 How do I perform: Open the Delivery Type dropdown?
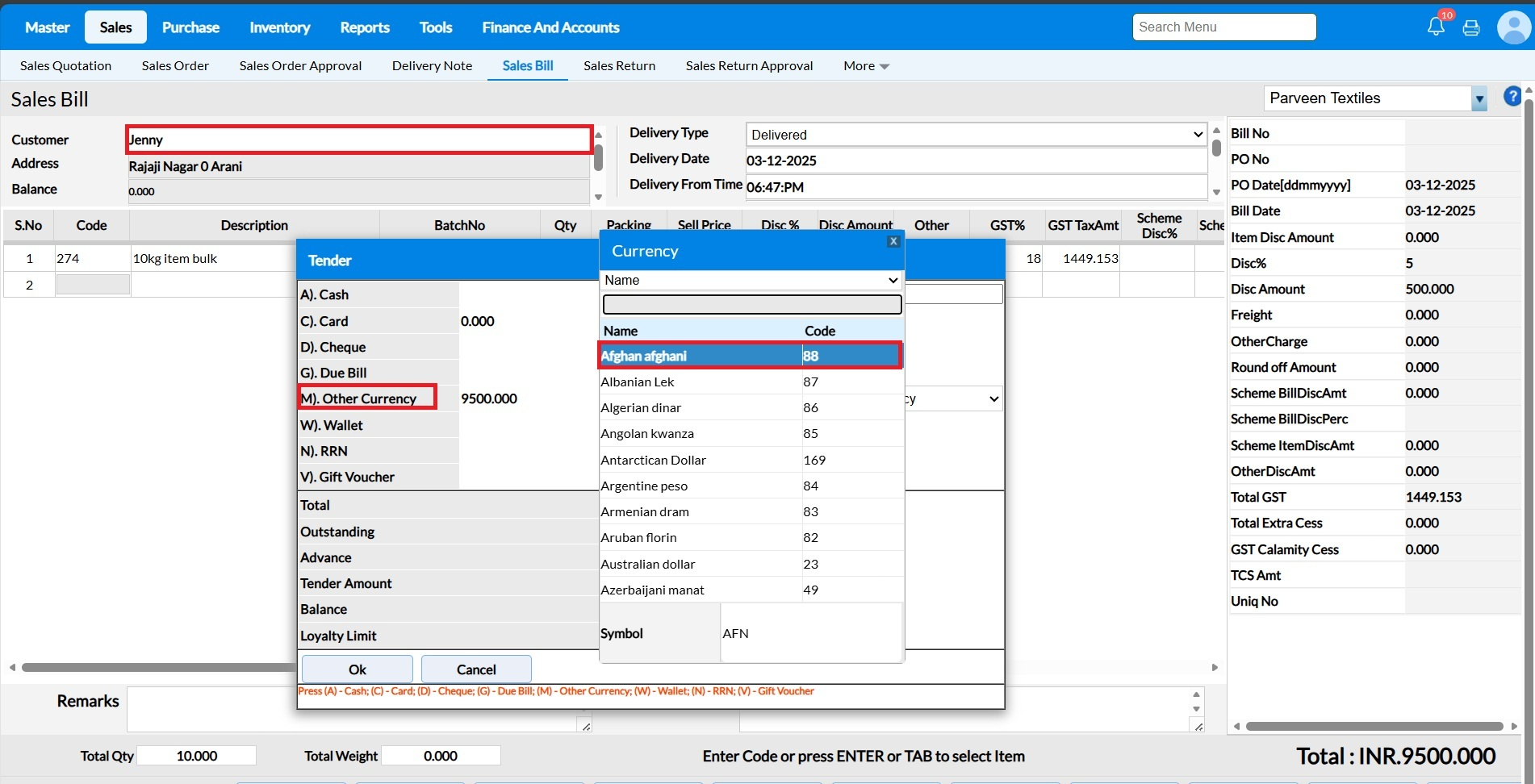click(976, 135)
